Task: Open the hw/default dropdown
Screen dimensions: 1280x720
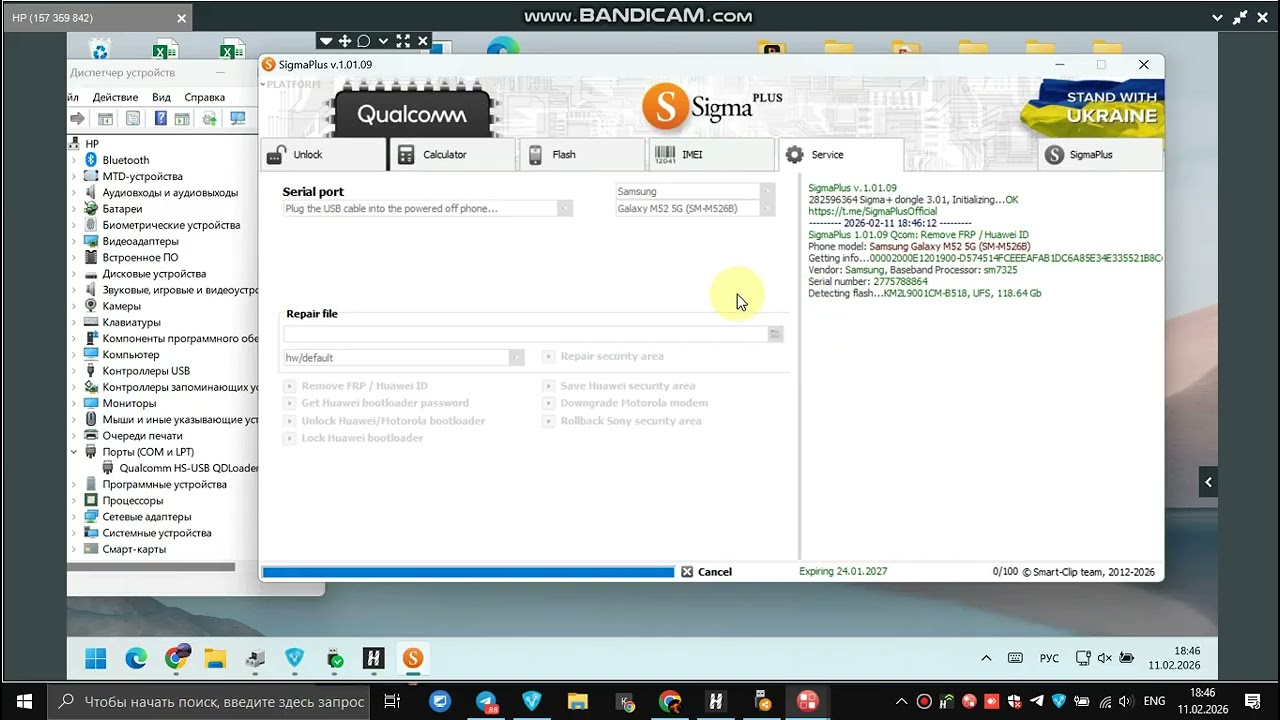Action: click(516, 357)
